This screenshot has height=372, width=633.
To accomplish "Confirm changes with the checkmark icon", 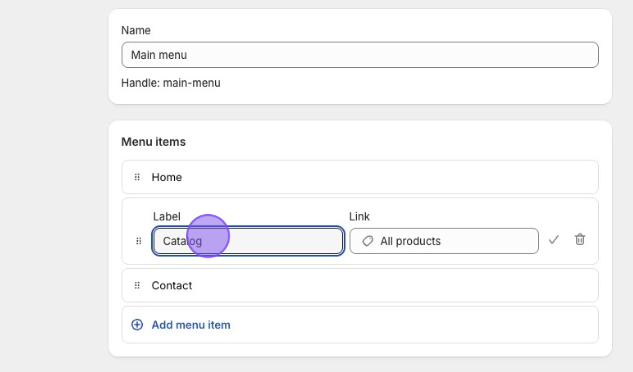I will click(x=553, y=240).
